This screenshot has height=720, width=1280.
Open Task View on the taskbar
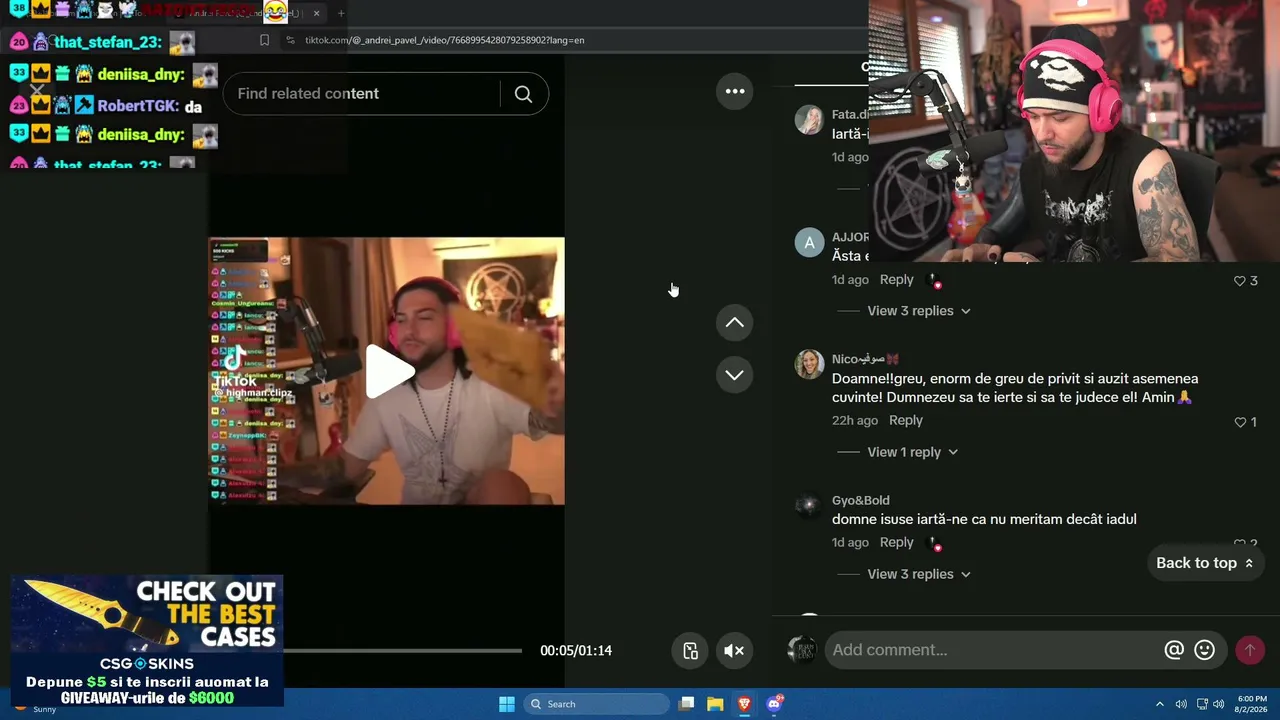tap(686, 704)
